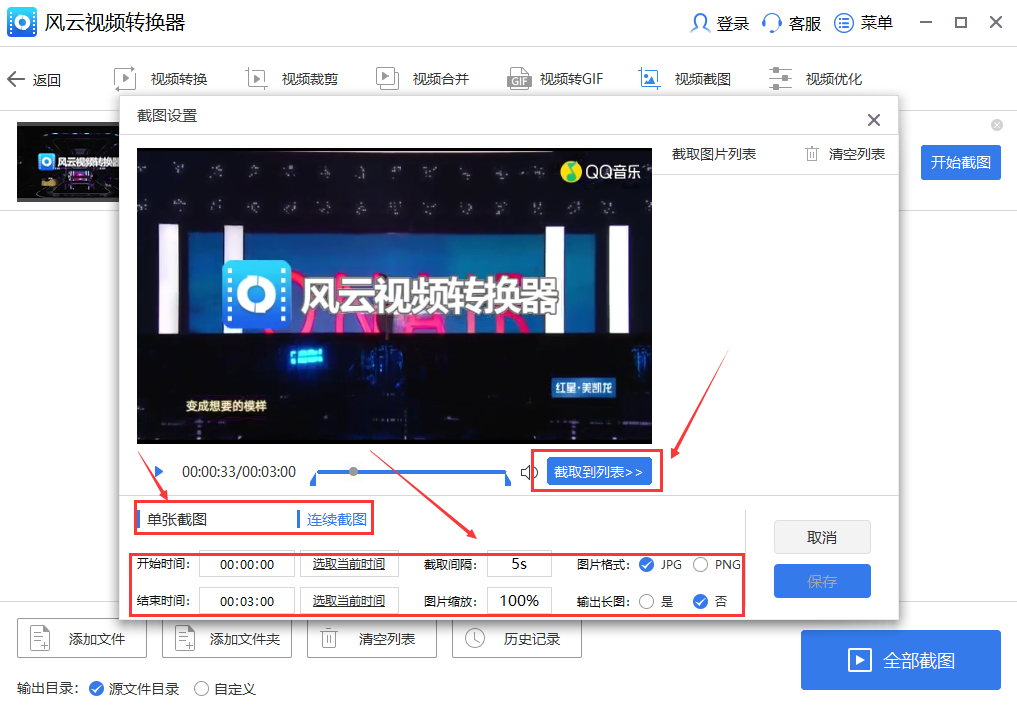Click the 截取间隔 5s field
The image size is (1017, 715).
tap(519, 564)
